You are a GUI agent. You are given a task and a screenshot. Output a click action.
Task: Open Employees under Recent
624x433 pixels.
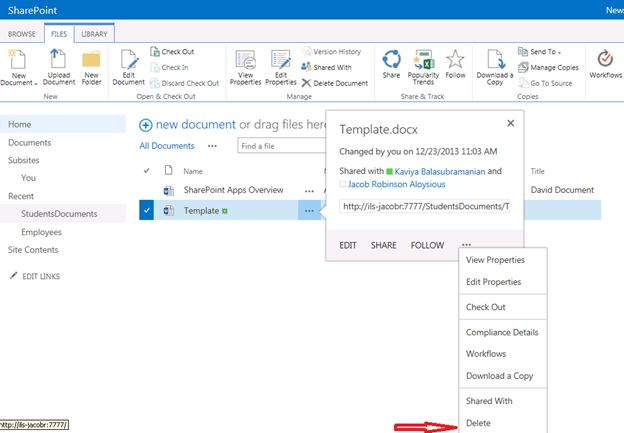(x=41, y=232)
